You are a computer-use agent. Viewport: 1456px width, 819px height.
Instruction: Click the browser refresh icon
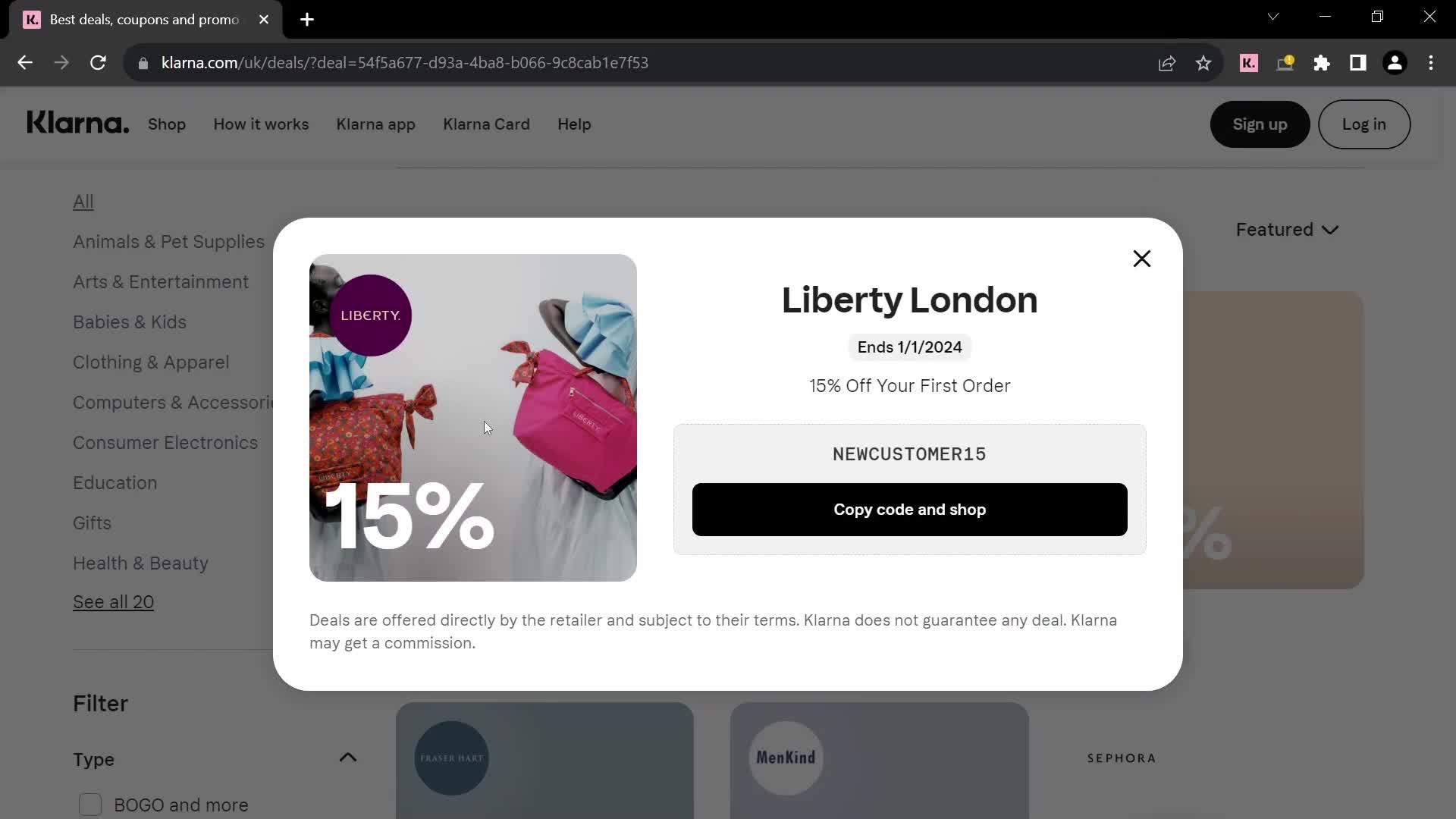(98, 63)
